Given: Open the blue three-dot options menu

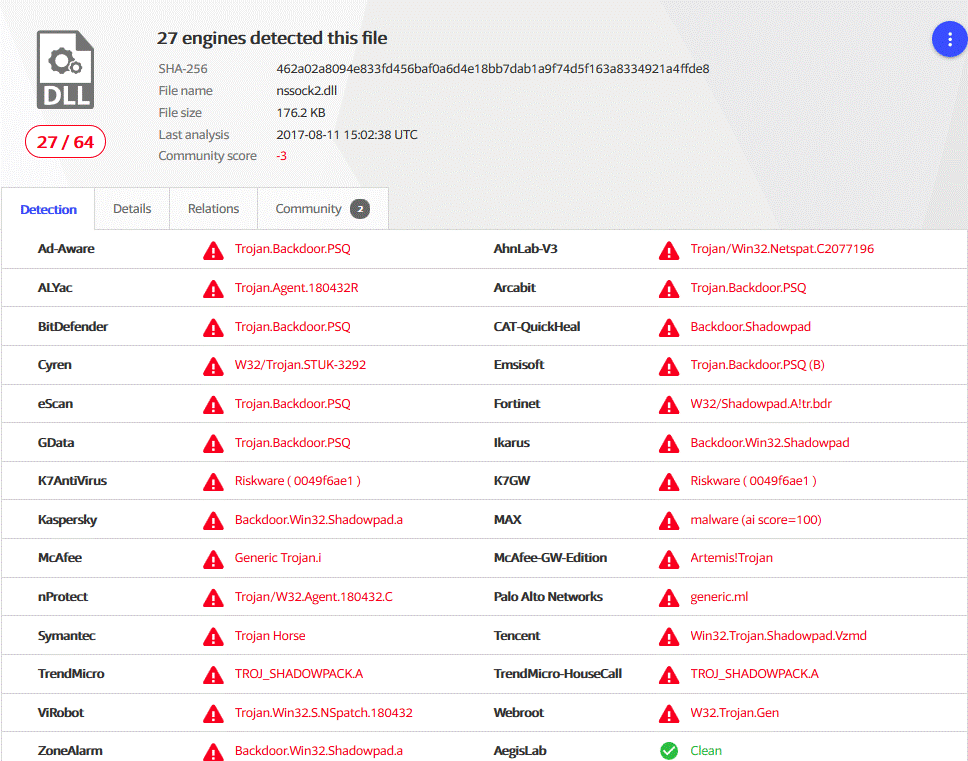Looking at the screenshot, I should [948, 39].
